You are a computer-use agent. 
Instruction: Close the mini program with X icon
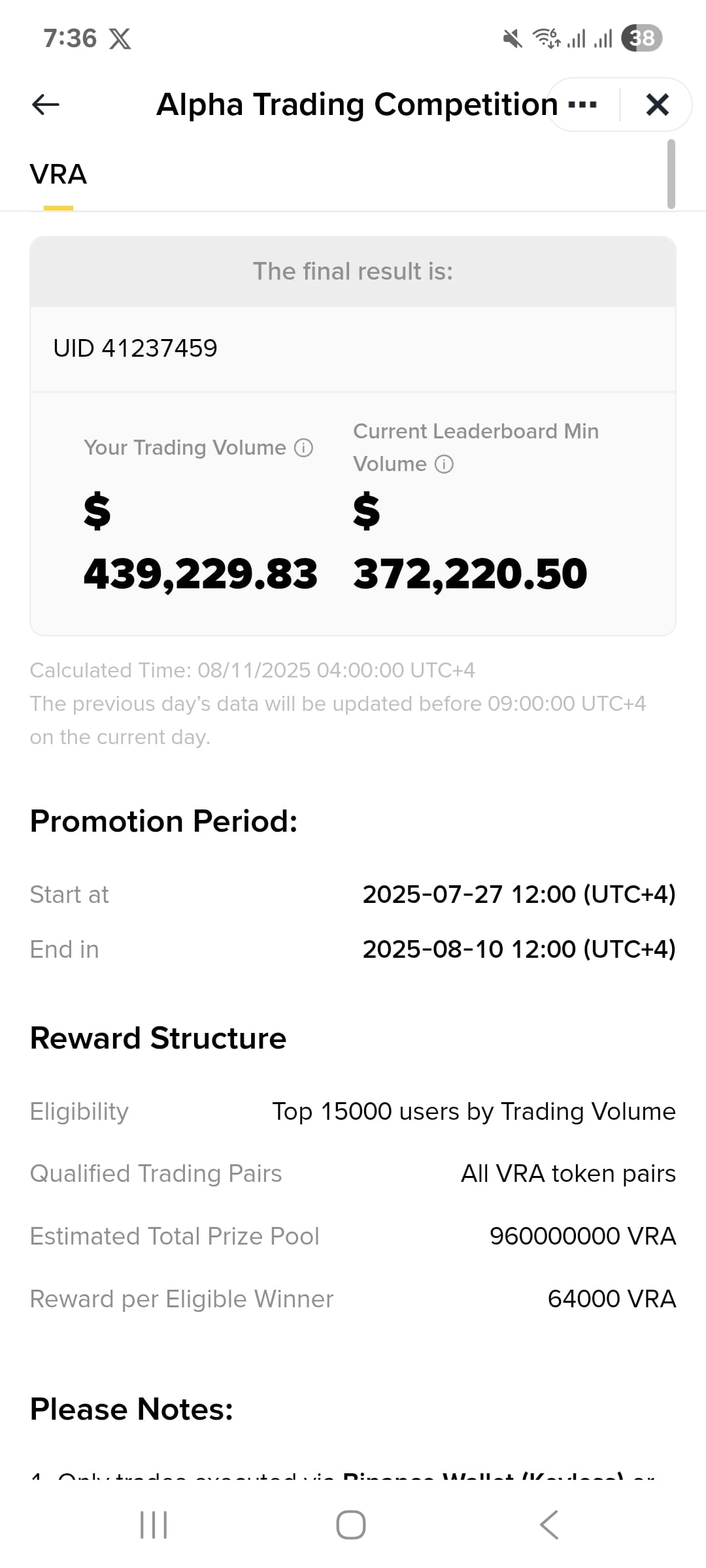(x=657, y=105)
